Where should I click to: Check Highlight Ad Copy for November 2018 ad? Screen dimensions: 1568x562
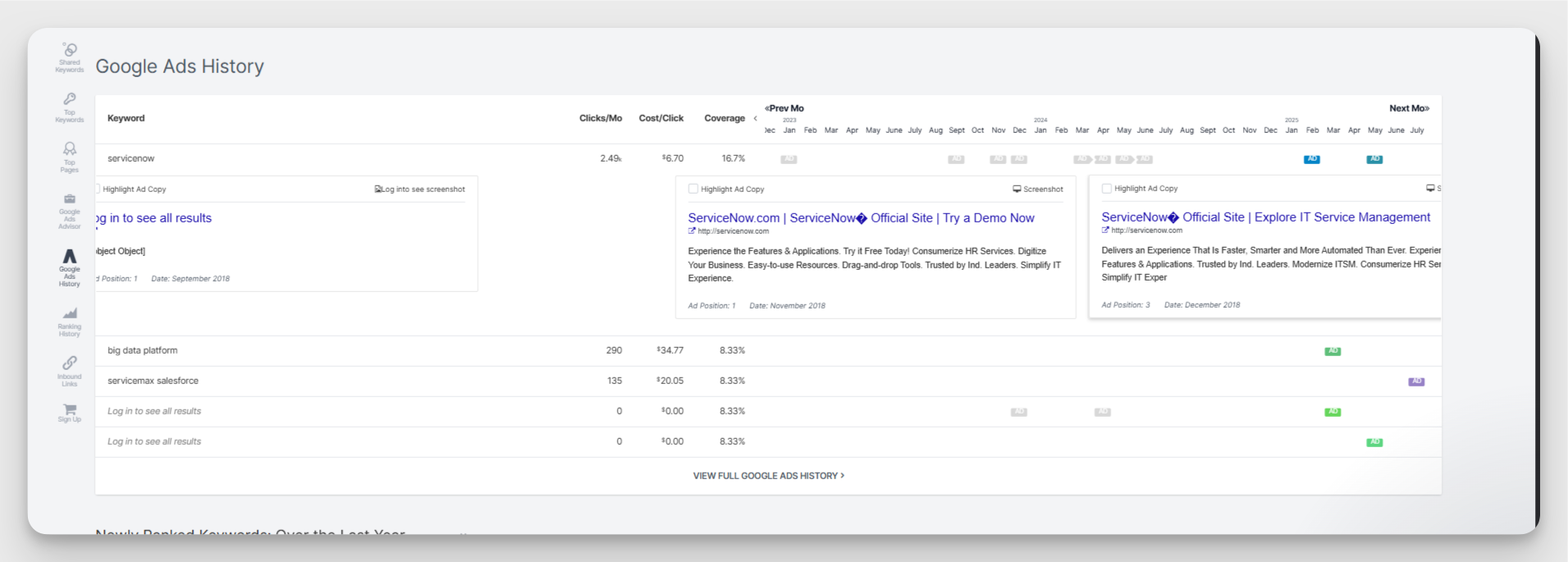[x=693, y=189]
